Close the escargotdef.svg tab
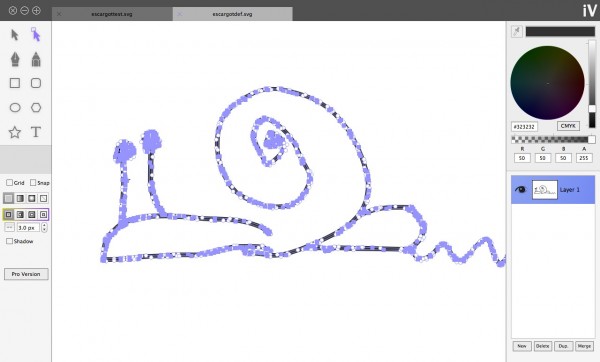This screenshot has width=600, height=362. tap(180, 14)
